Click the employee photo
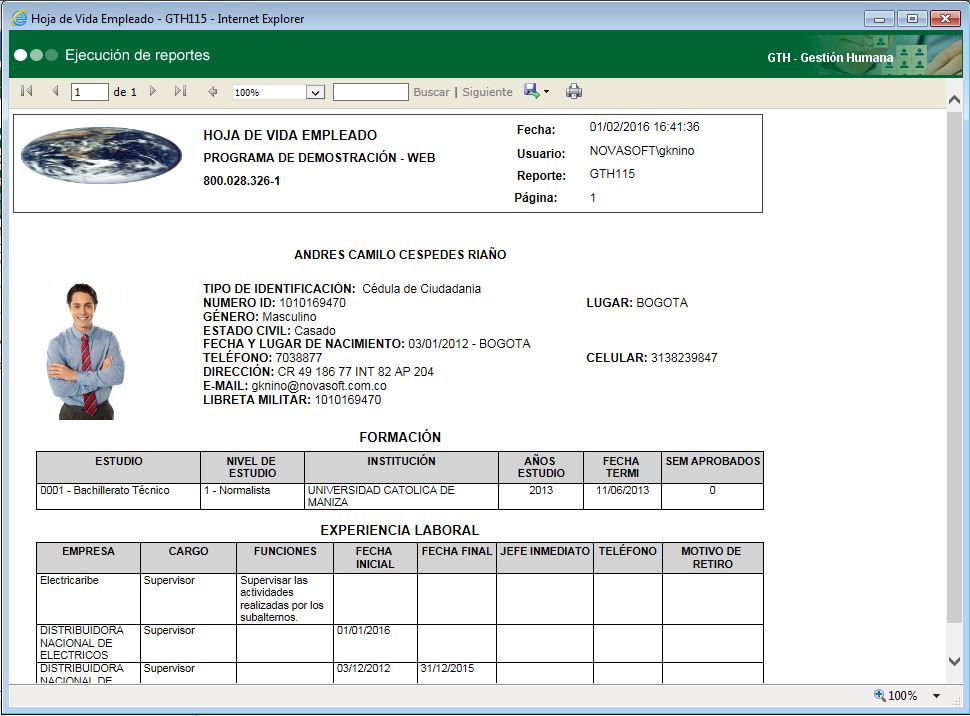The width and height of the screenshot is (970, 716). (85, 351)
